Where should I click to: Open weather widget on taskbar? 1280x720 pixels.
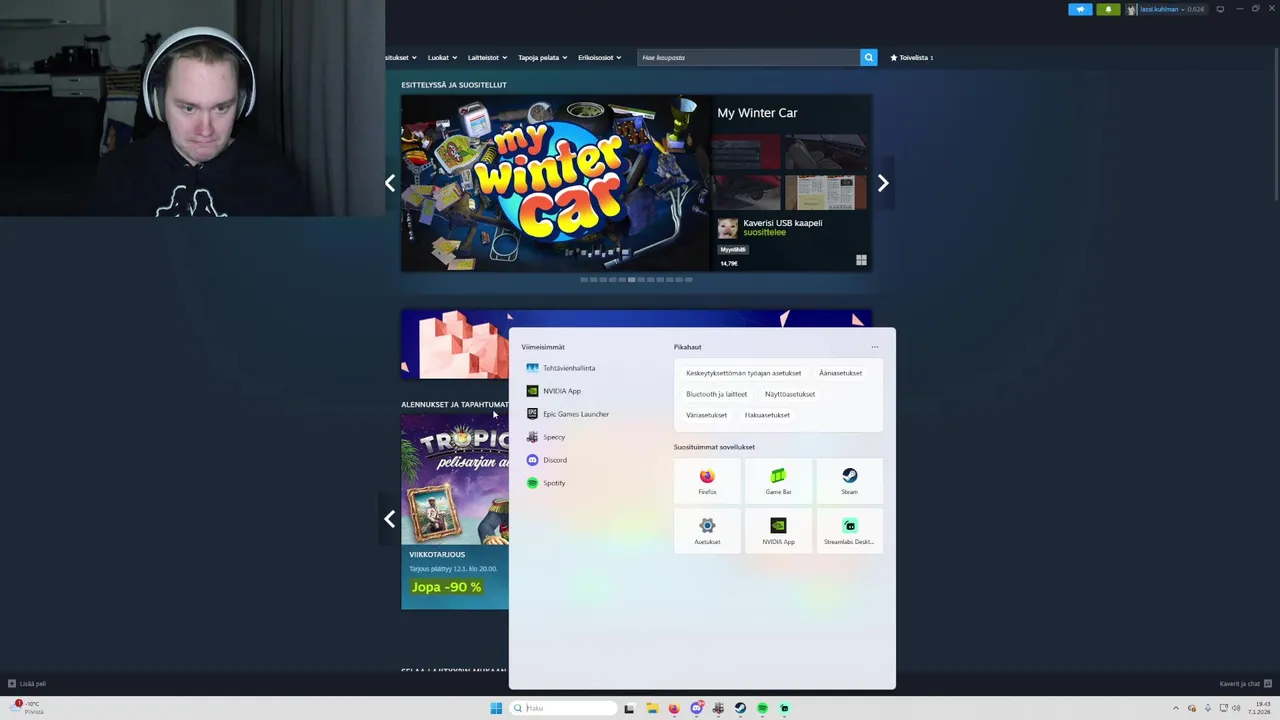[x=28, y=708]
